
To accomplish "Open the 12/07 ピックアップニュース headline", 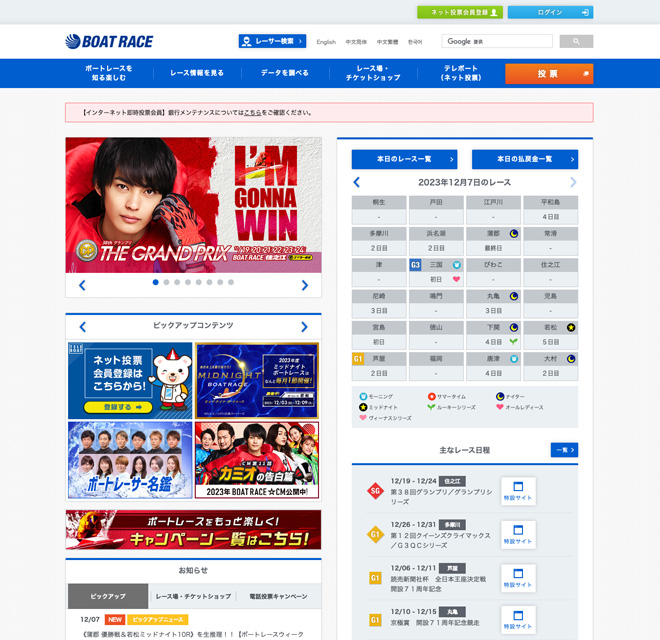I will (x=193, y=634).
